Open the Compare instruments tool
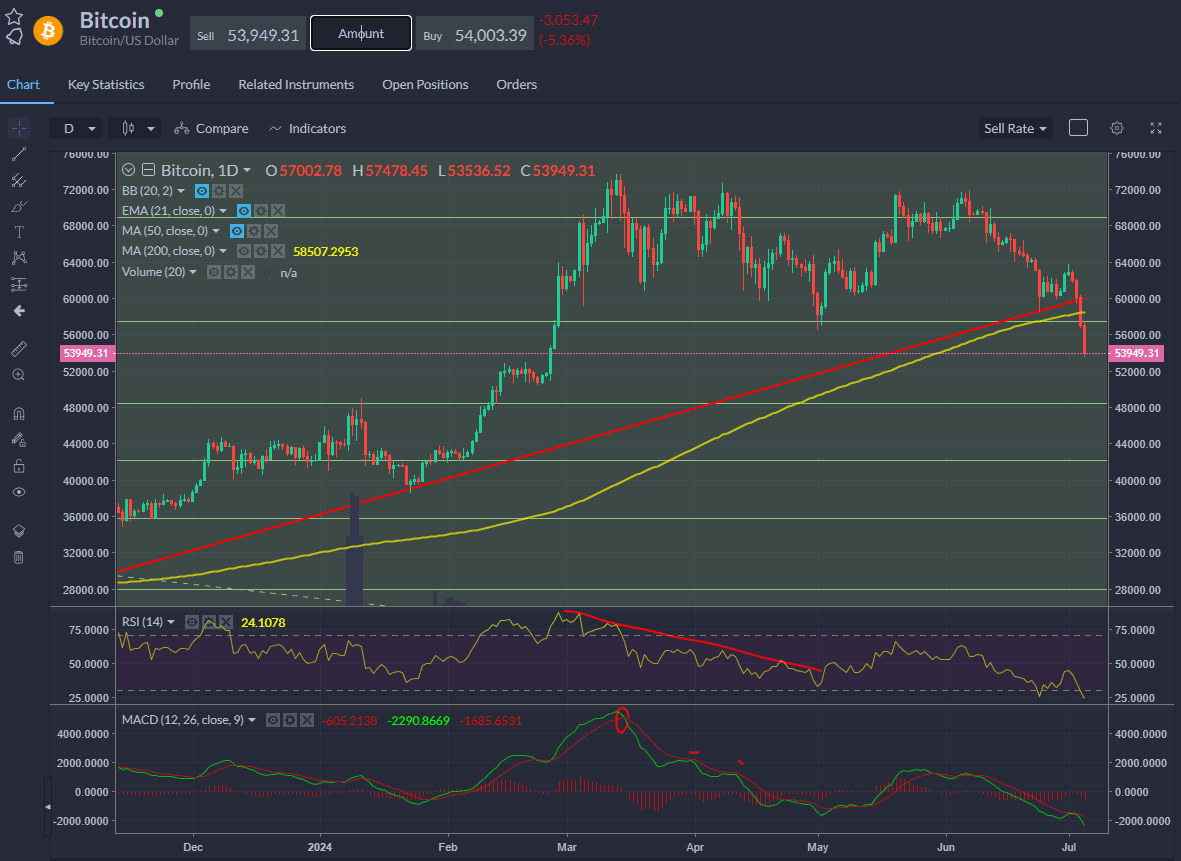Viewport: 1181px width, 861px height. tap(211, 129)
